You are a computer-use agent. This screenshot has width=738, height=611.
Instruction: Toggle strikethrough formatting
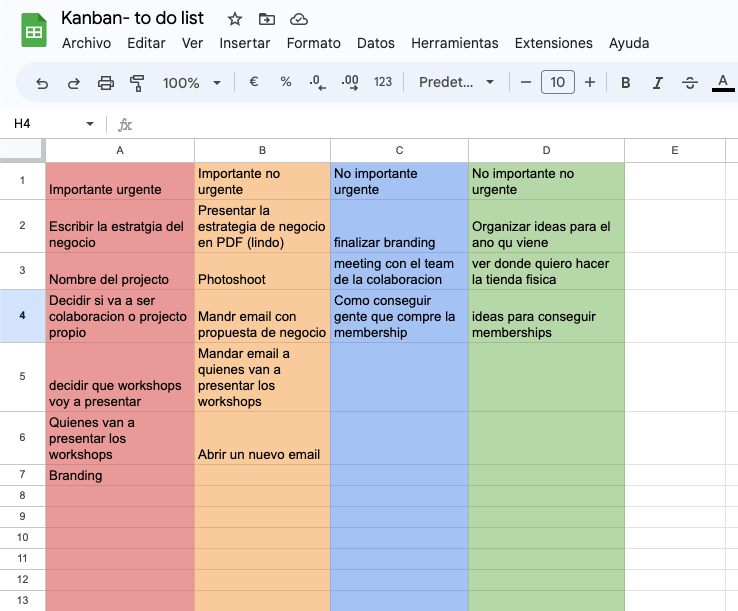[x=690, y=83]
